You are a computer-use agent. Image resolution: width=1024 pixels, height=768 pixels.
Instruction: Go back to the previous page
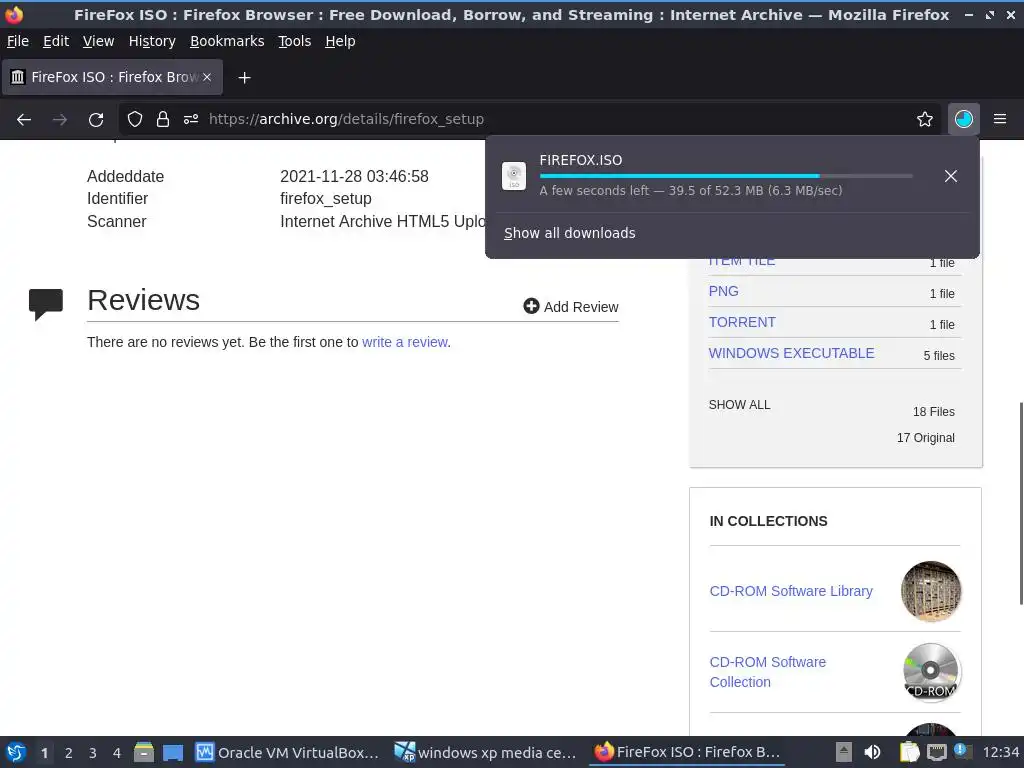24,120
